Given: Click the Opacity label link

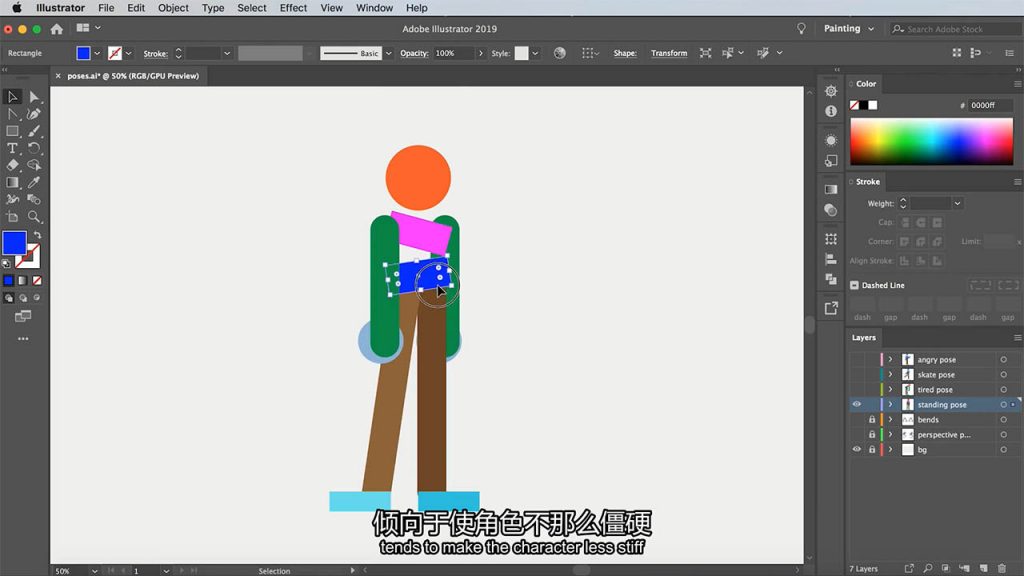Looking at the screenshot, I should click(x=414, y=53).
